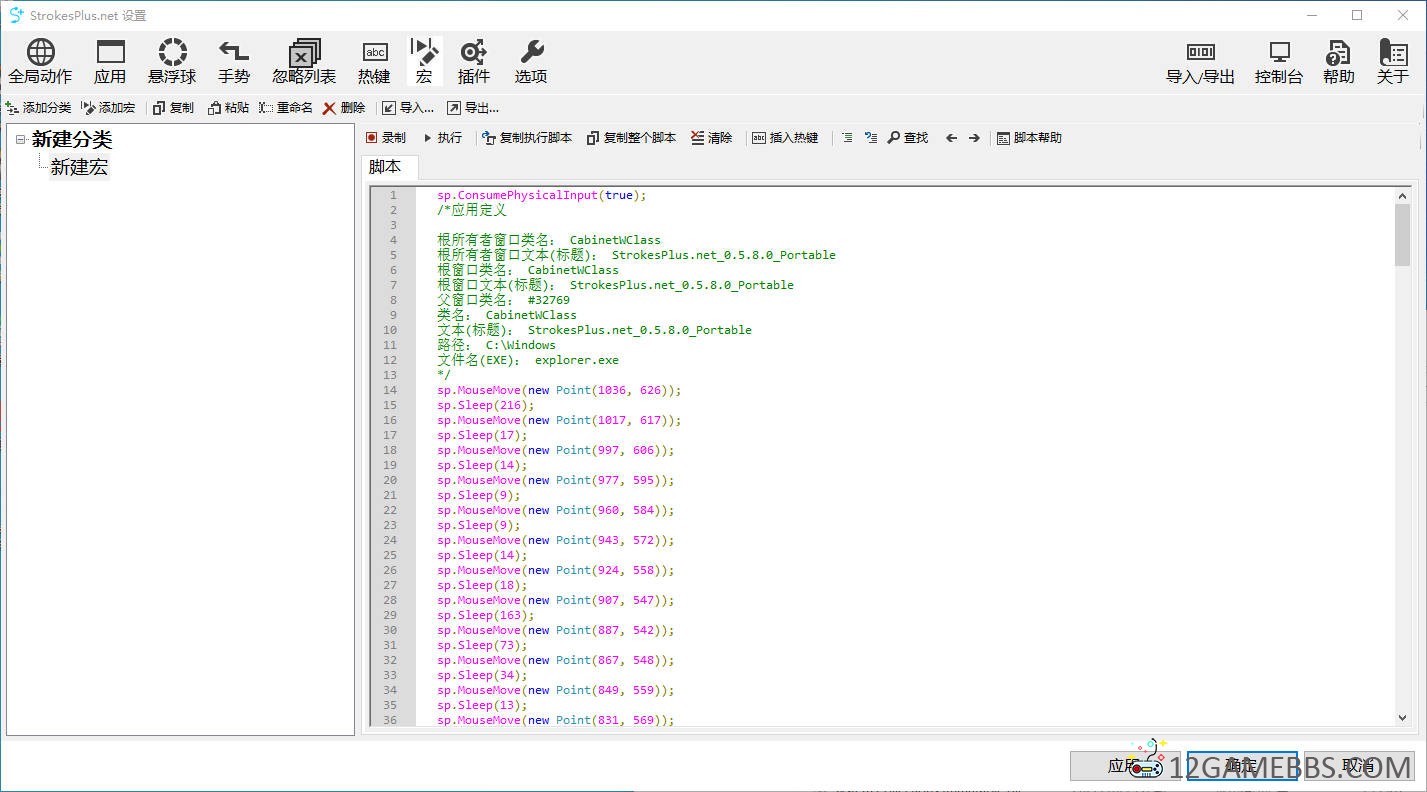
Task: Open the 手势 gestures section
Action: pyautogui.click(x=234, y=61)
